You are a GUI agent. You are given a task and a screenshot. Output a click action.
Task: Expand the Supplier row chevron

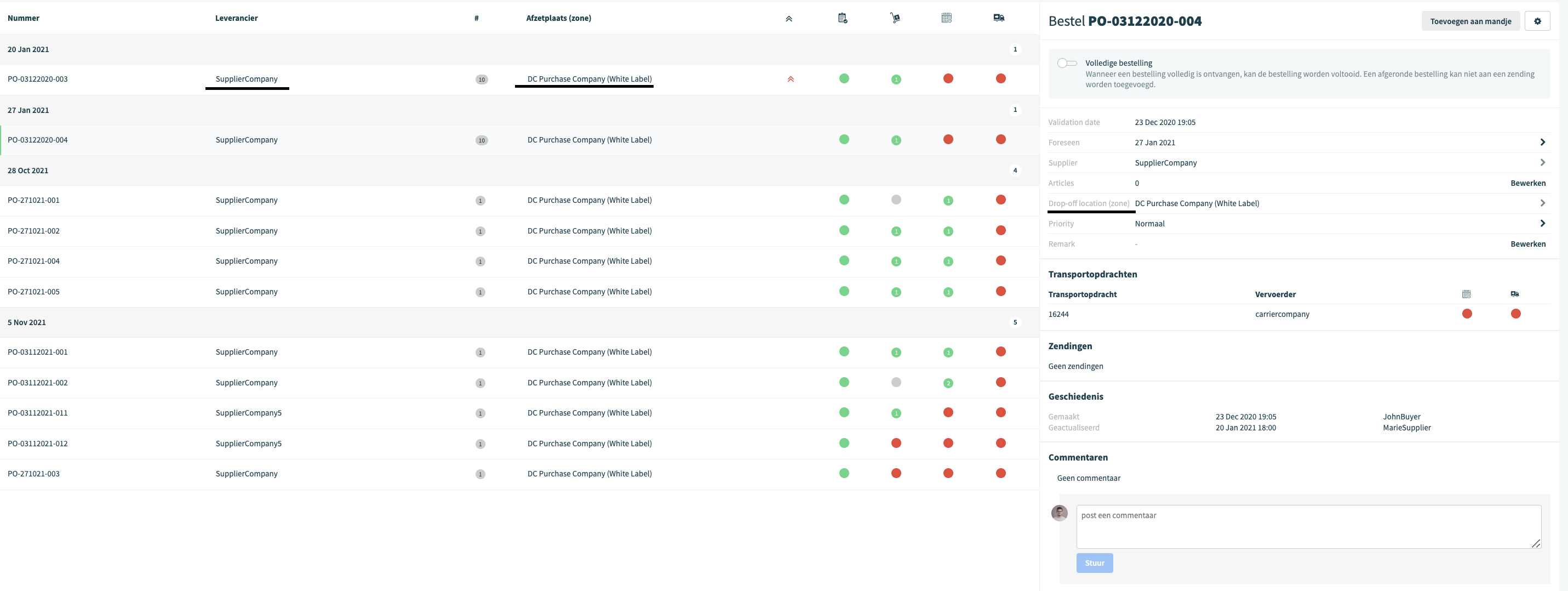(x=1542, y=163)
